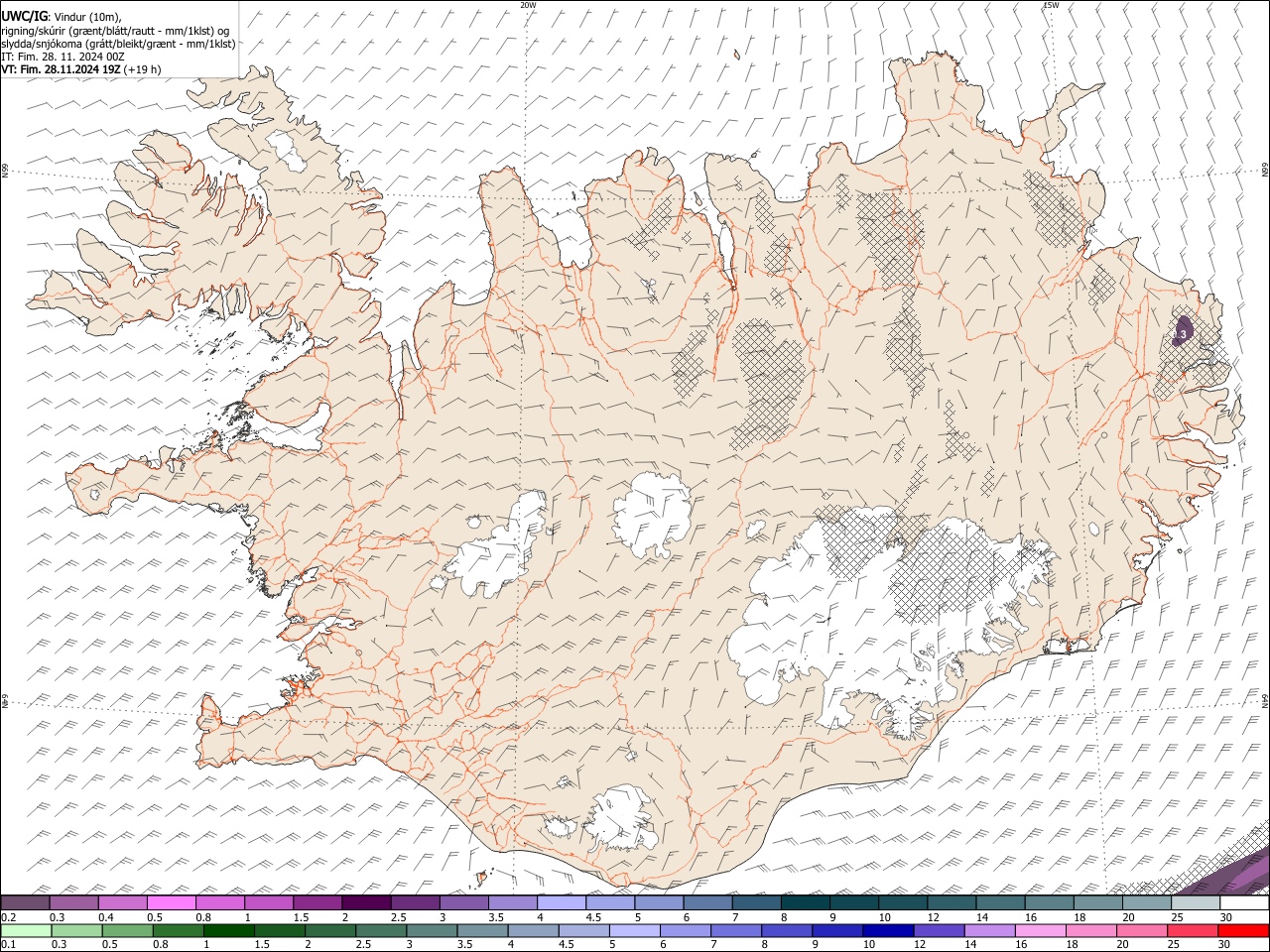Click the '0.1' label under lower legend row
The image size is (1270, 952).
click(8, 945)
